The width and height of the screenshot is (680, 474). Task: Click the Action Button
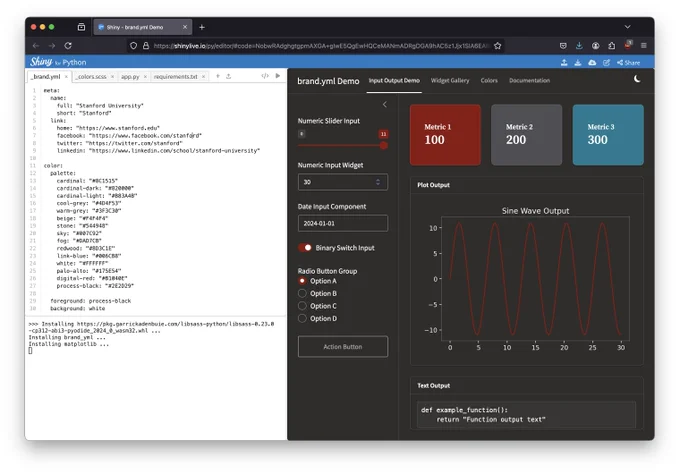click(x=343, y=347)
